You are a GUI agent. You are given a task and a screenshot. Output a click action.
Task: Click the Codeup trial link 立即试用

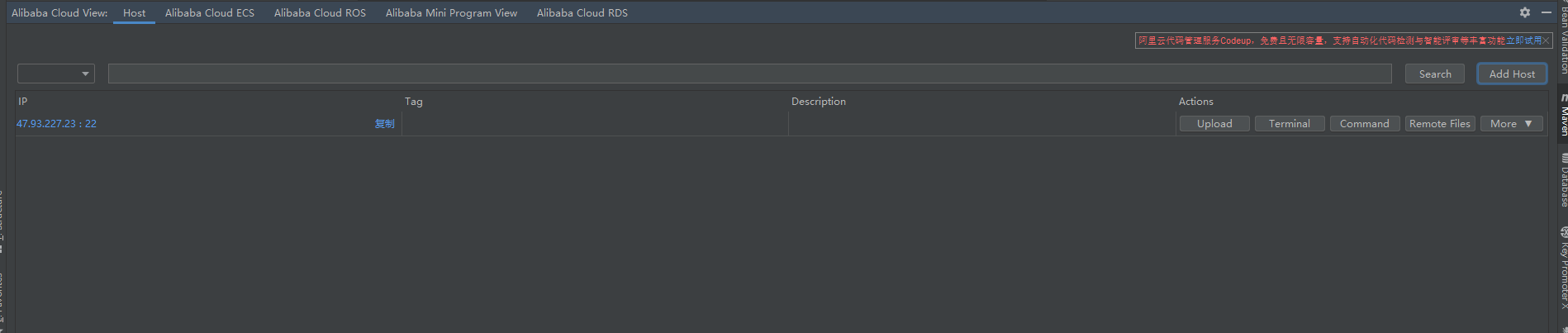point(1524,40)
